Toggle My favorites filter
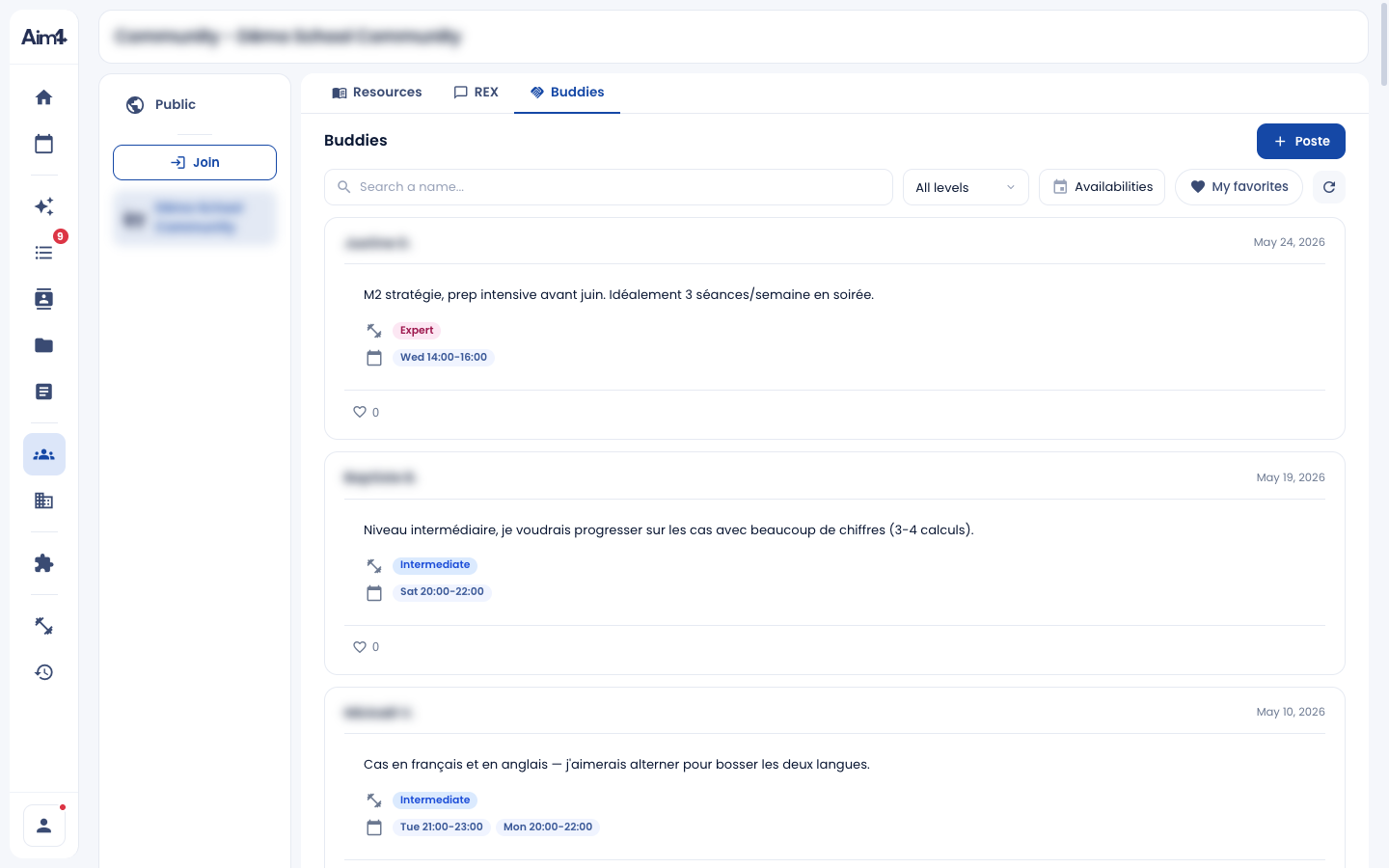This screenshot has width=1389, height=868. 1239,187
